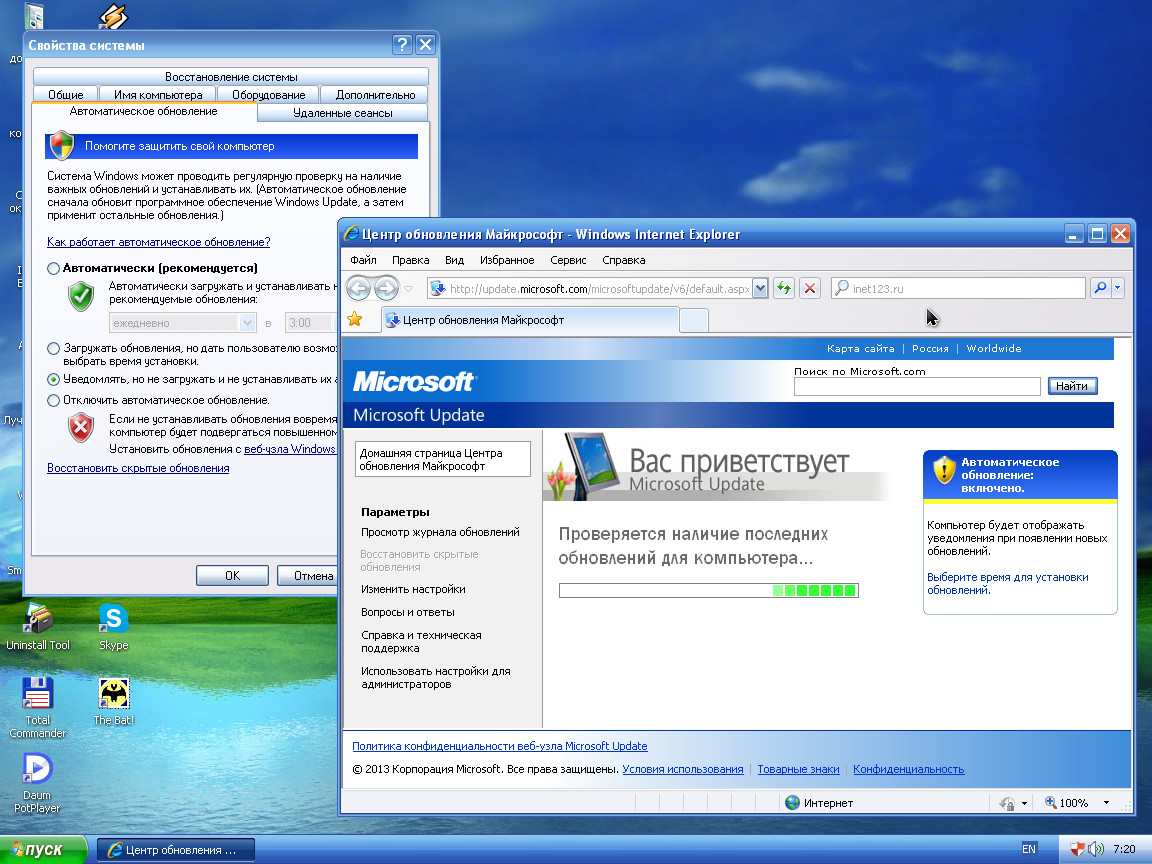Click the security shield icon in system tray
Viewport: 1152px width, 864px height.
click(x=1077, y=849)
